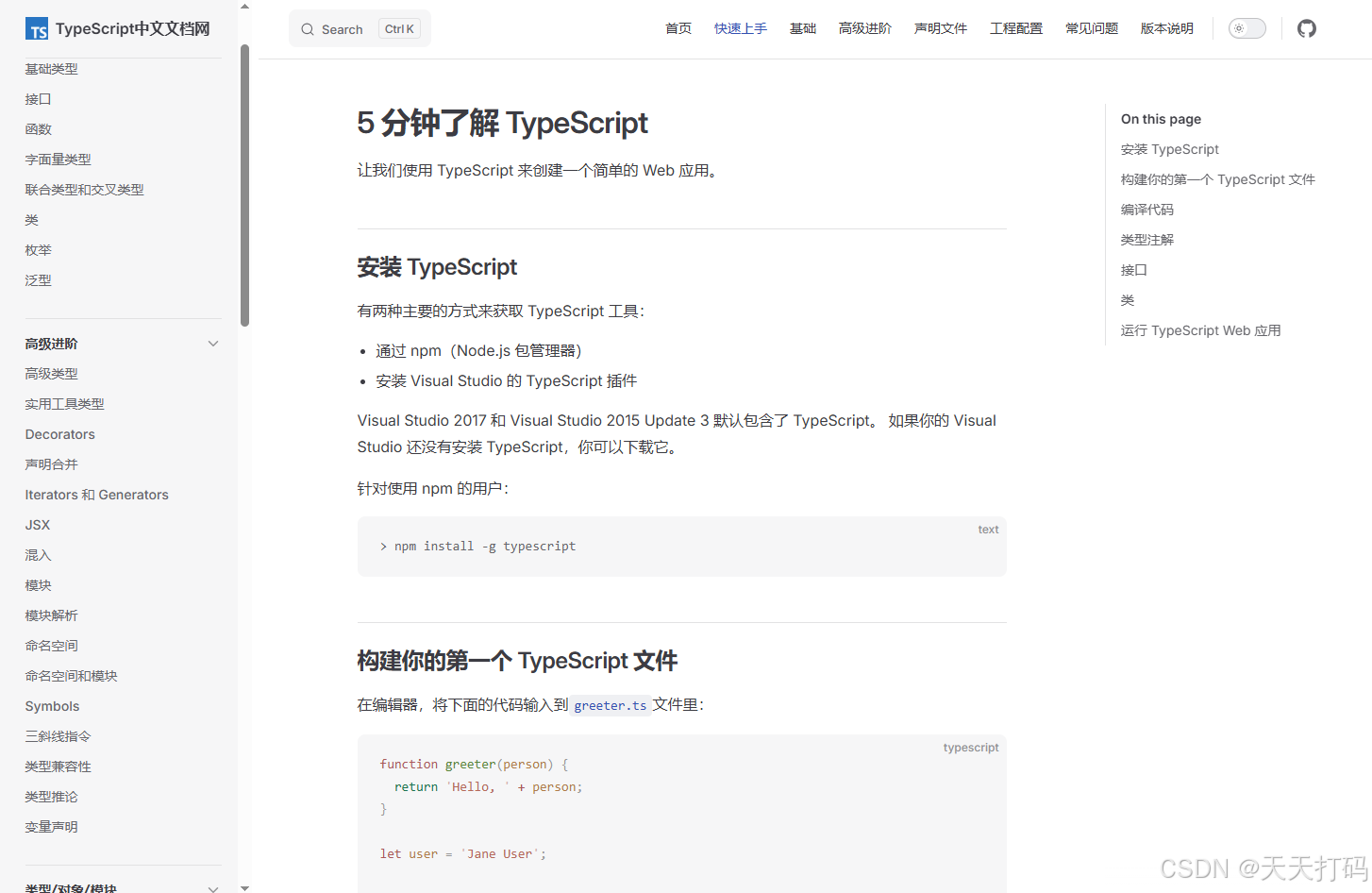
Task: Expand the 类型/对象/模块 section chevron
Action: click(213, 887)
